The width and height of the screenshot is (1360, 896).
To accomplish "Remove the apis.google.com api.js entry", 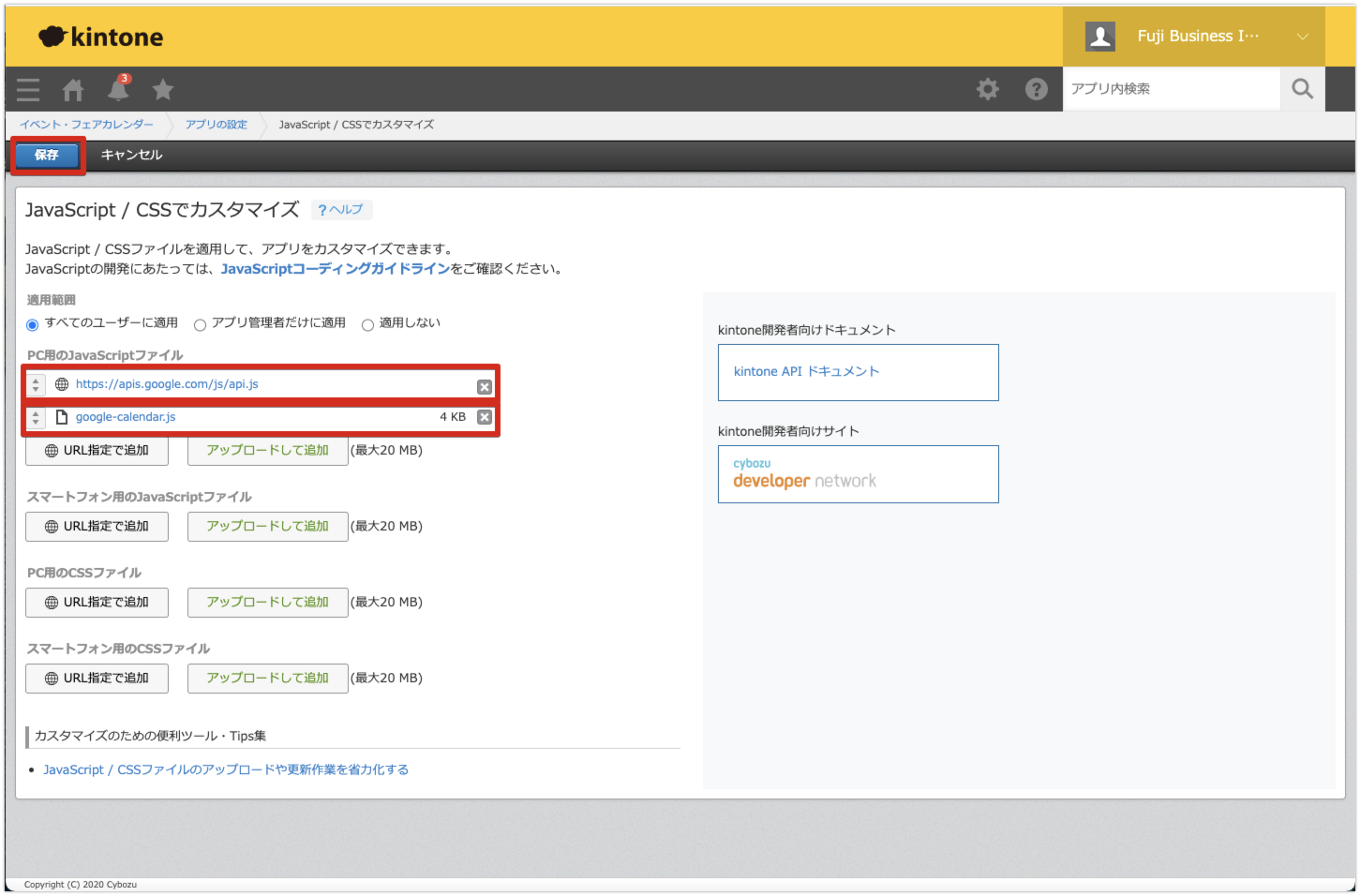I will (485, 386).
